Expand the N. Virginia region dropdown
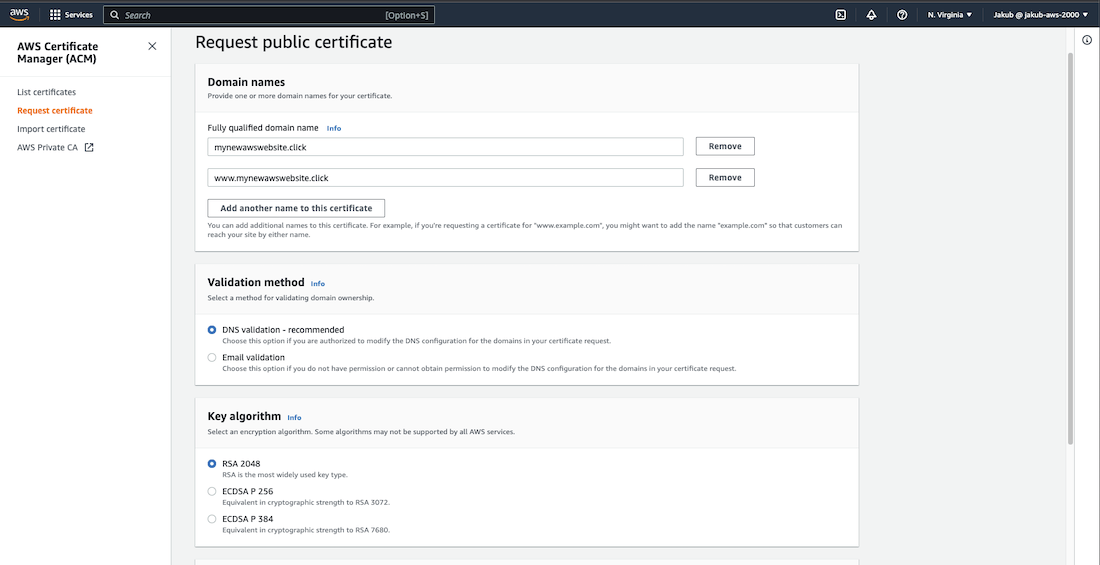The height and width of the screenshot is (565, 1100). pyautogui.click(x=949, y=15)
